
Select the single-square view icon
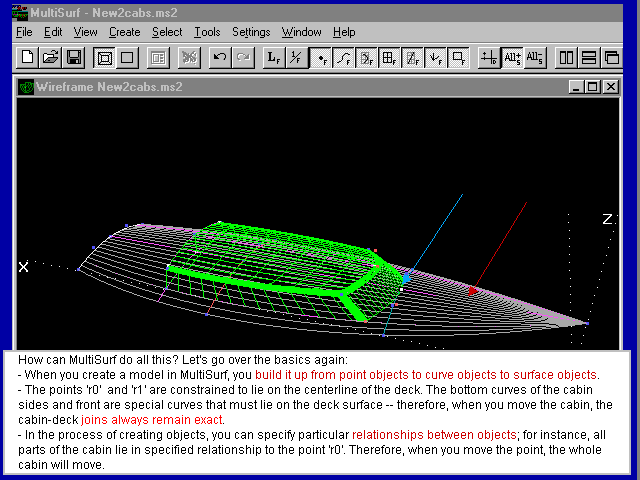click(x=127, y=58)
